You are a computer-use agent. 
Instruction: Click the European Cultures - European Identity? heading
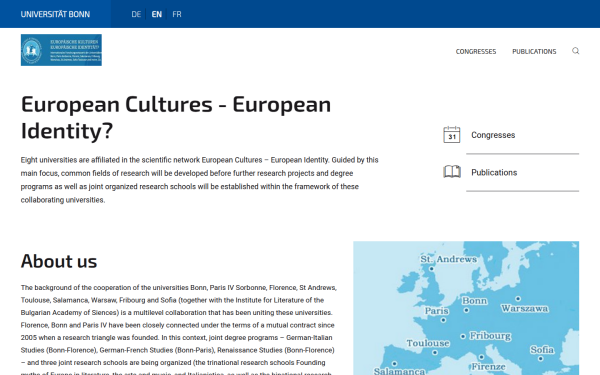(176, 117)
